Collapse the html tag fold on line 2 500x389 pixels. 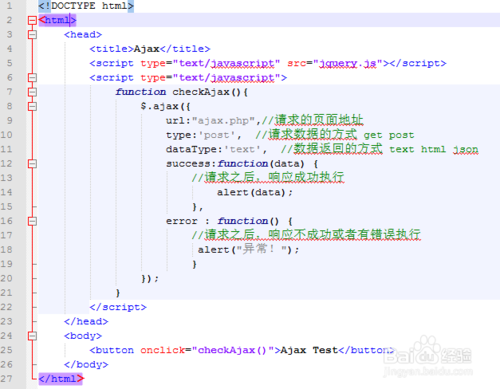coord(32,20)
